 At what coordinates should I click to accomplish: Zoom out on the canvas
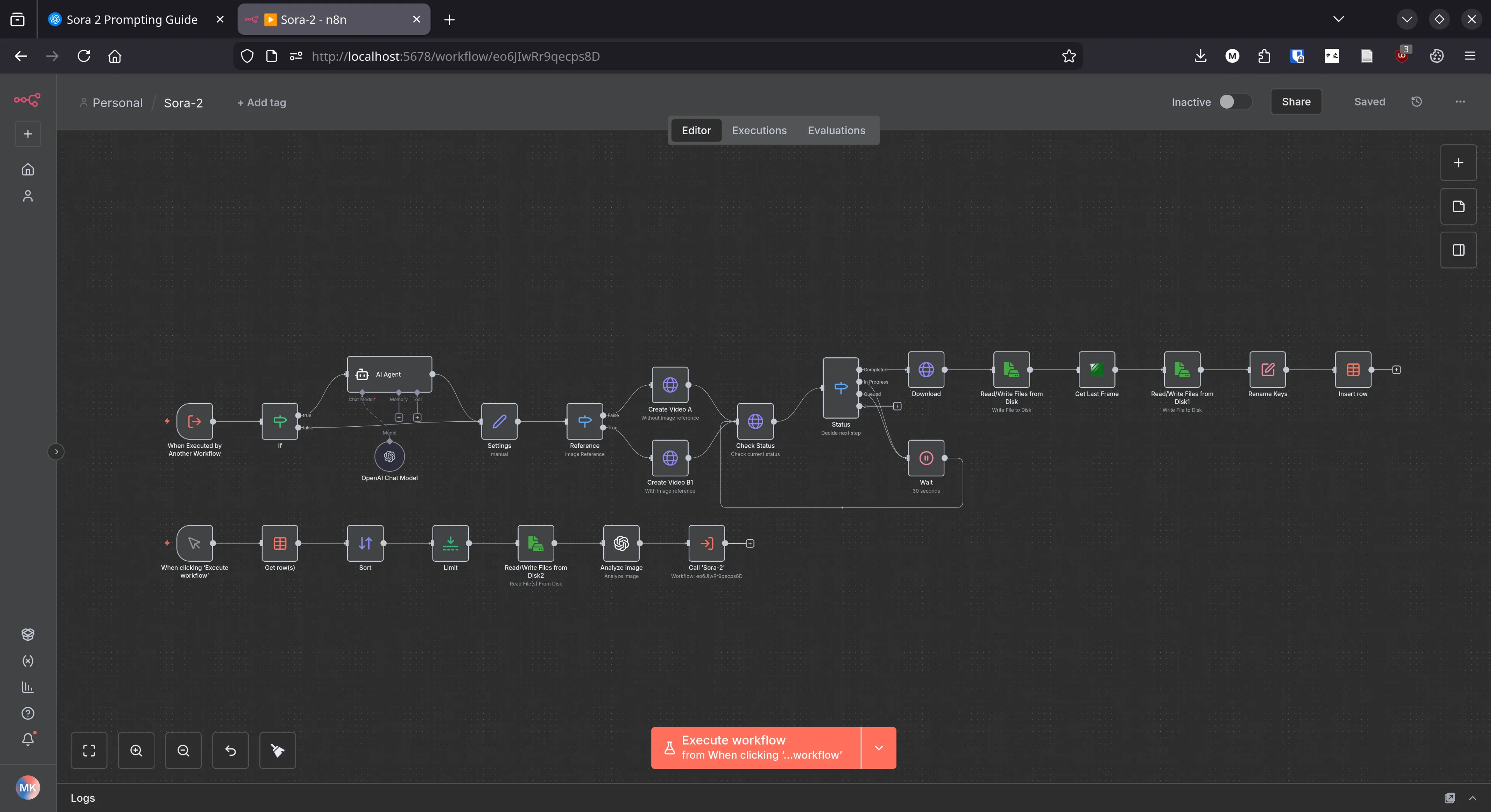[x=184, y=750]
